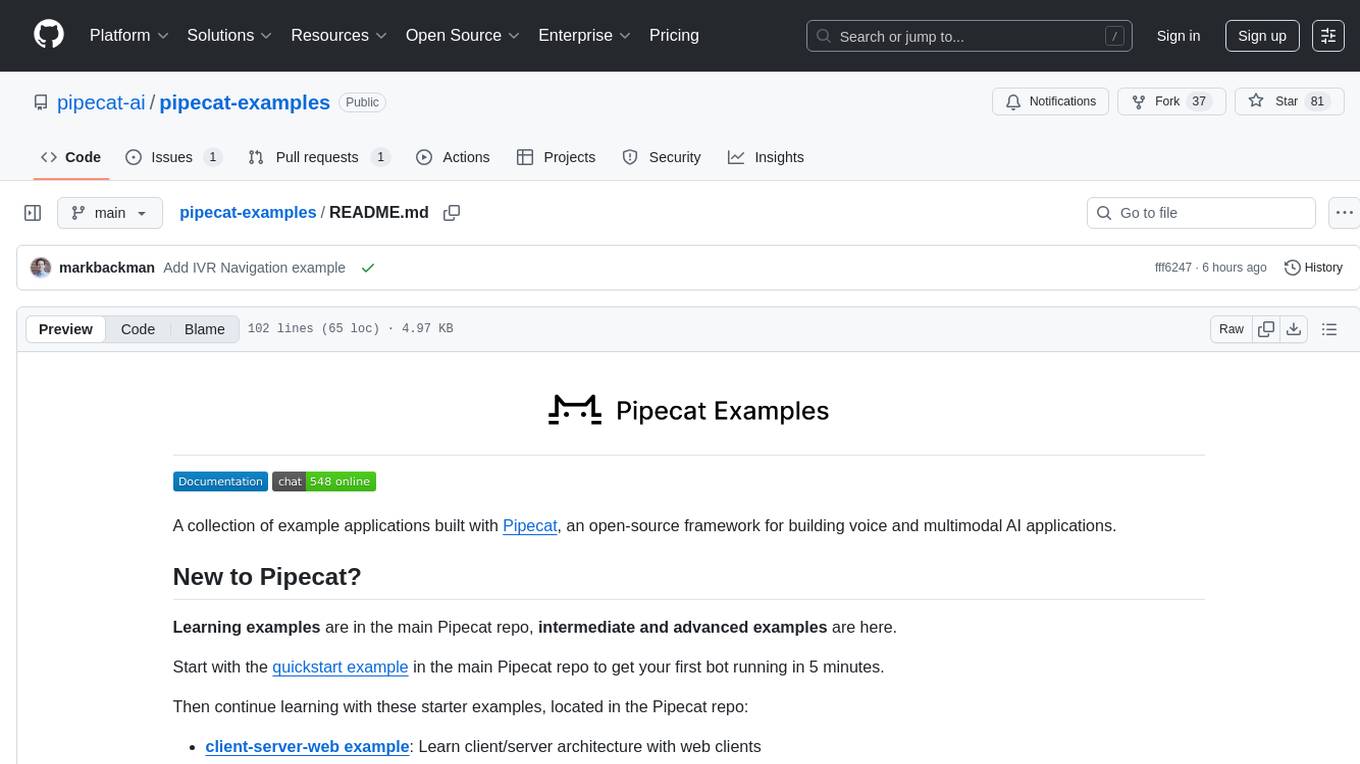Image resolution: width=1360 pixels, height=764 pixels.
Task: Switch to Blame view
Action: click(x=204, y=329)
